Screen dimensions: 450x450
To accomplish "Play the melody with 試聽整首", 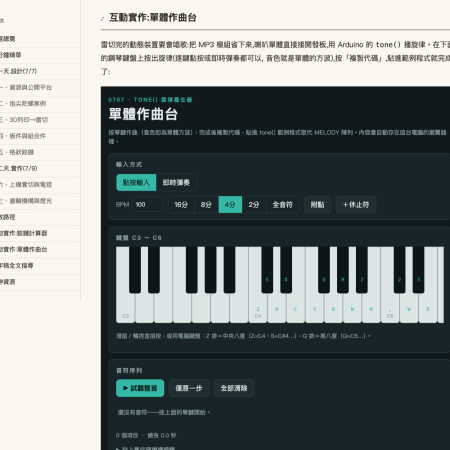I will point(140,388).
